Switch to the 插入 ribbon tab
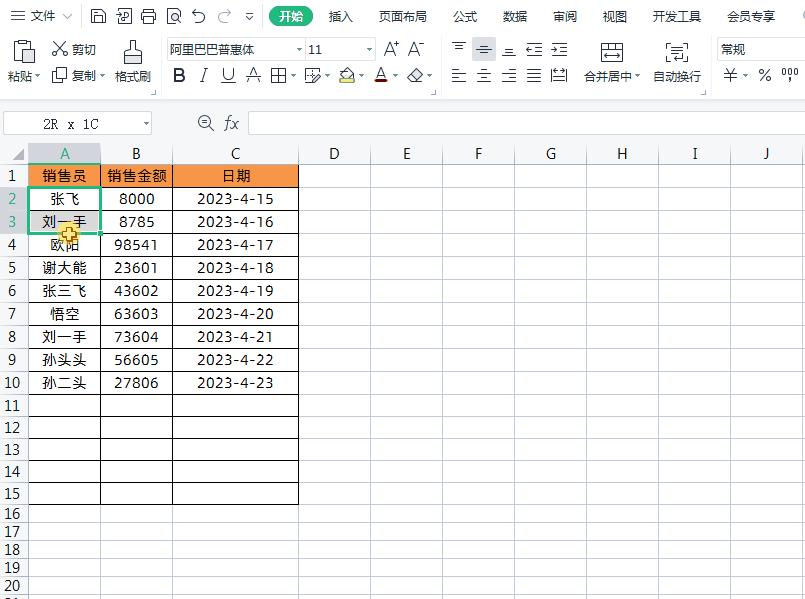The height and width of the screenshot is (599, 805). click(340, 16)
